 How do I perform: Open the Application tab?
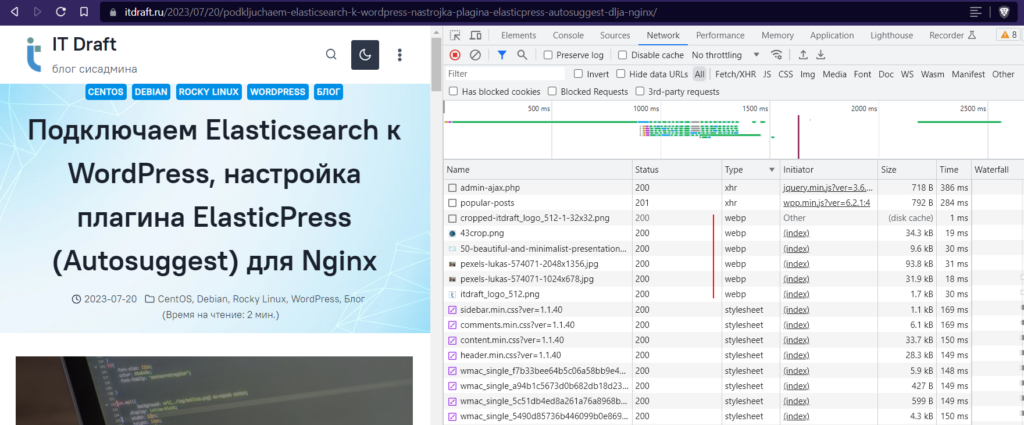click(x=834, y=35)
